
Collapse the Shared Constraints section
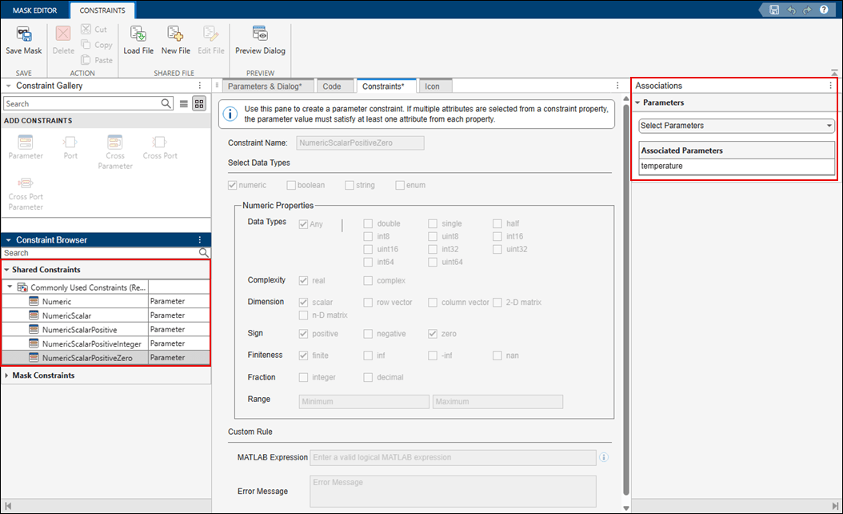(6, 269)
